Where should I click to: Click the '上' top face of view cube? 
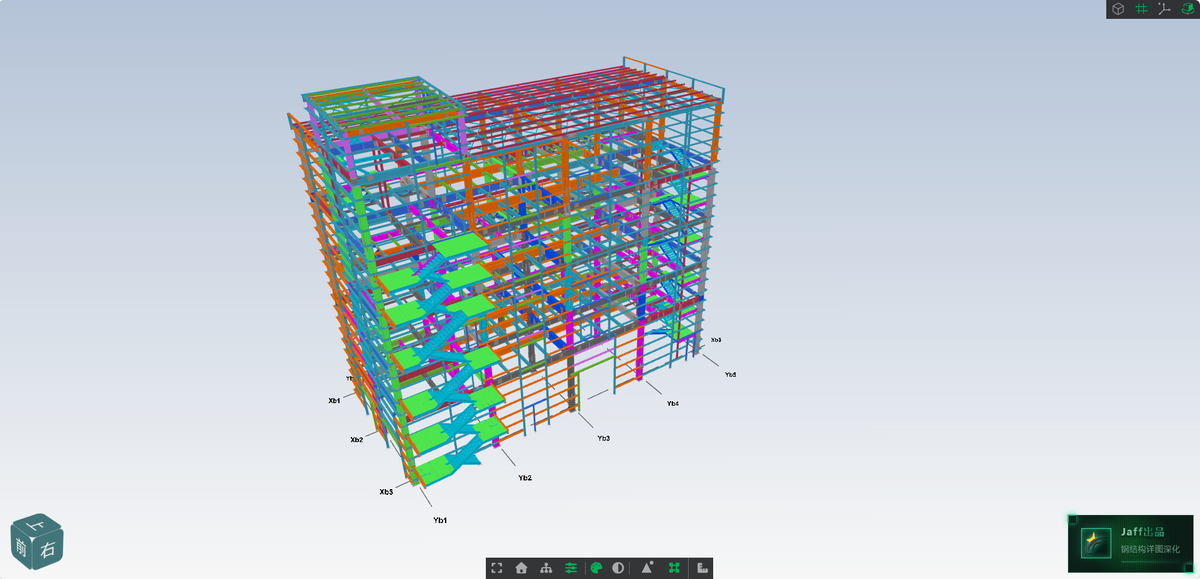[39, 524]
